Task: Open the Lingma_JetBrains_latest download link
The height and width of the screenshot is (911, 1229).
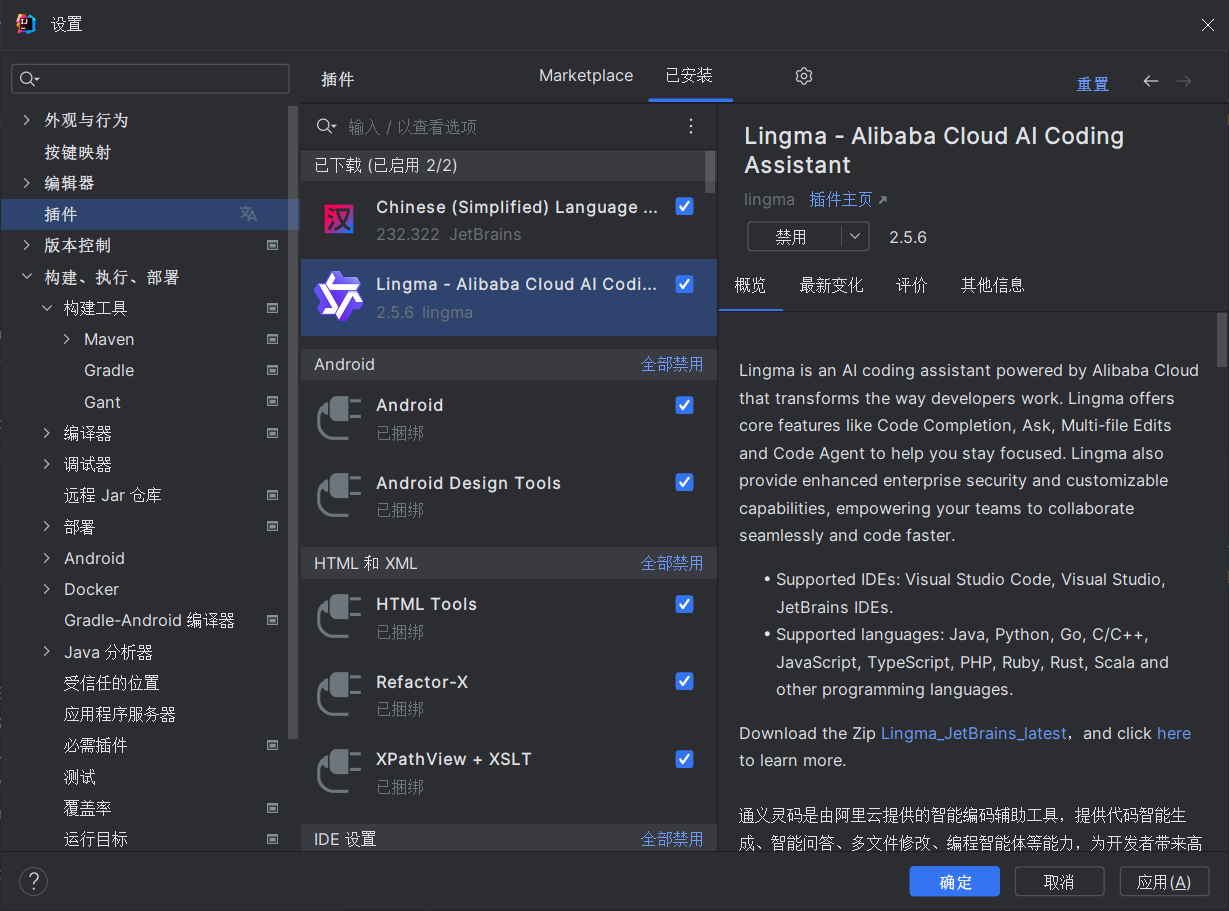Action: 974,733
